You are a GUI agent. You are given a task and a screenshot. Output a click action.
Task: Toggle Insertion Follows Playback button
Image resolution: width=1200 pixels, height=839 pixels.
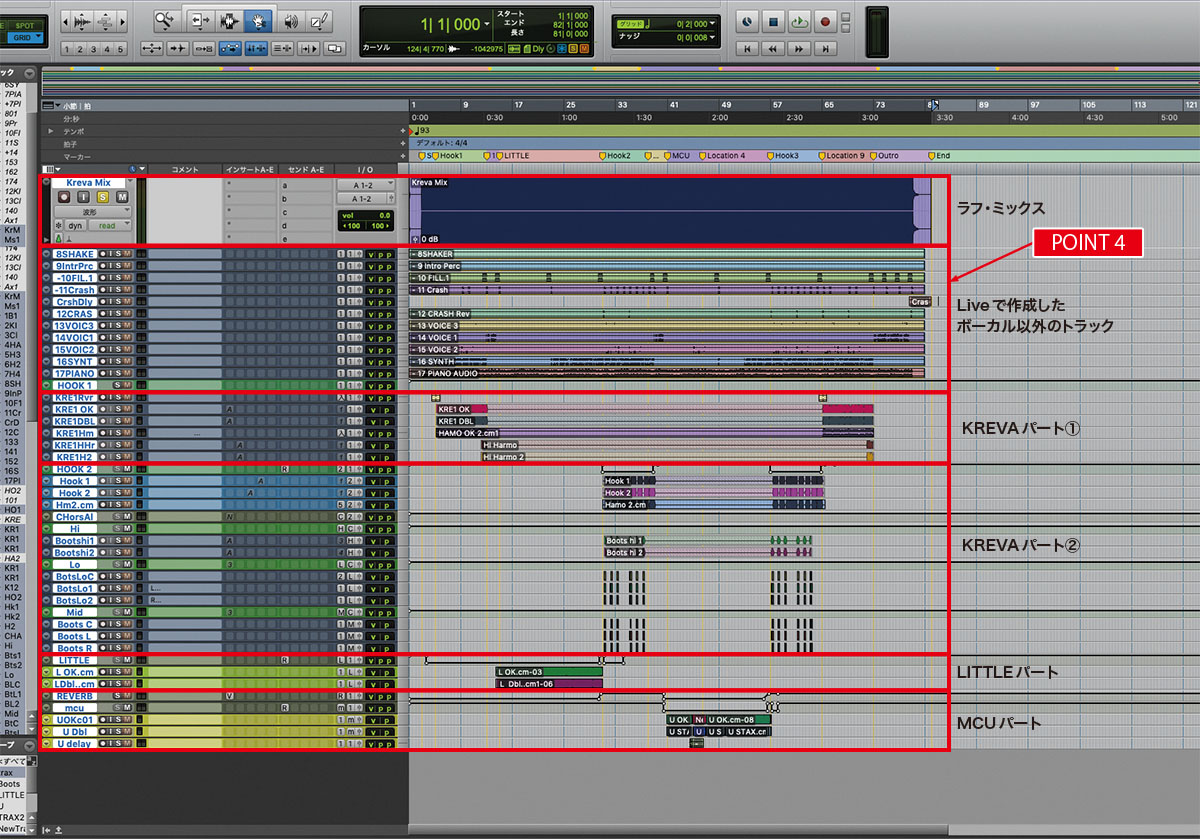309,48
